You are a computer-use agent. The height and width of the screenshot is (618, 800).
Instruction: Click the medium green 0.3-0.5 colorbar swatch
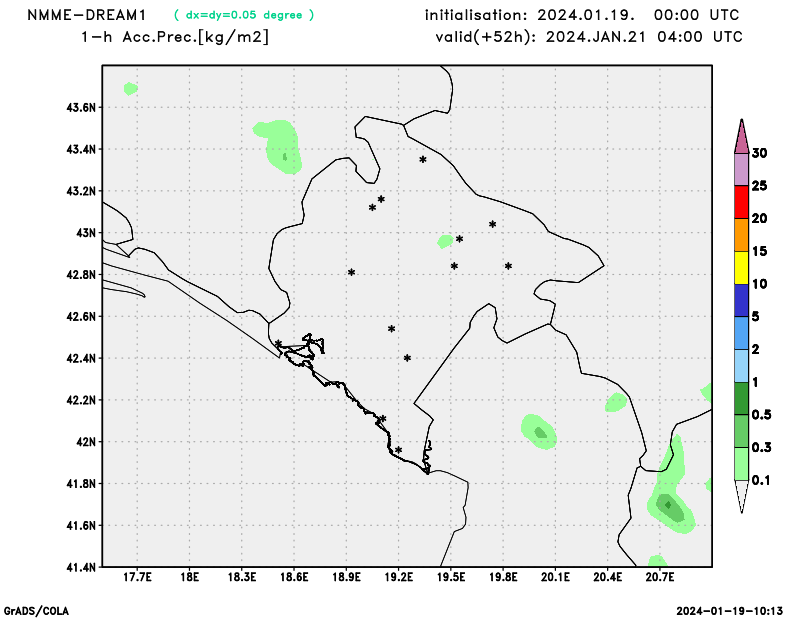pos(741,431)
